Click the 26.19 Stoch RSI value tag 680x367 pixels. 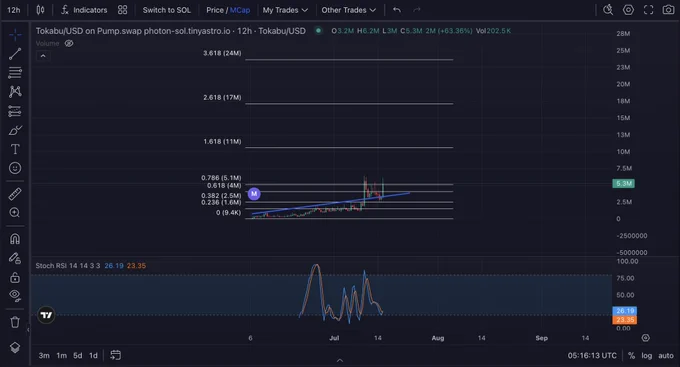tap(625, 311)
